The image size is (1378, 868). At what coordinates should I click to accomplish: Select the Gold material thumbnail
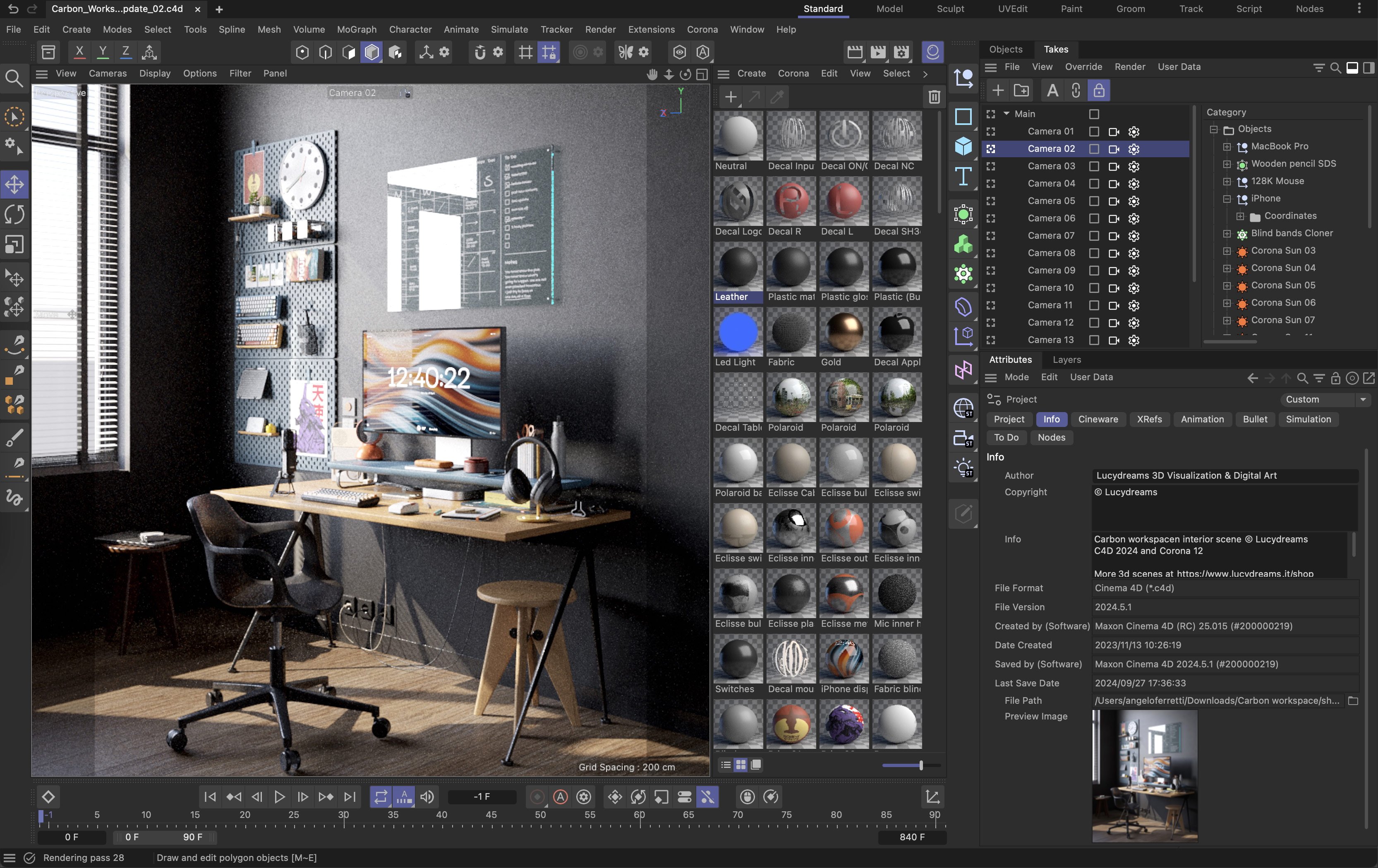pyautogui.click(x=844, y=333)
